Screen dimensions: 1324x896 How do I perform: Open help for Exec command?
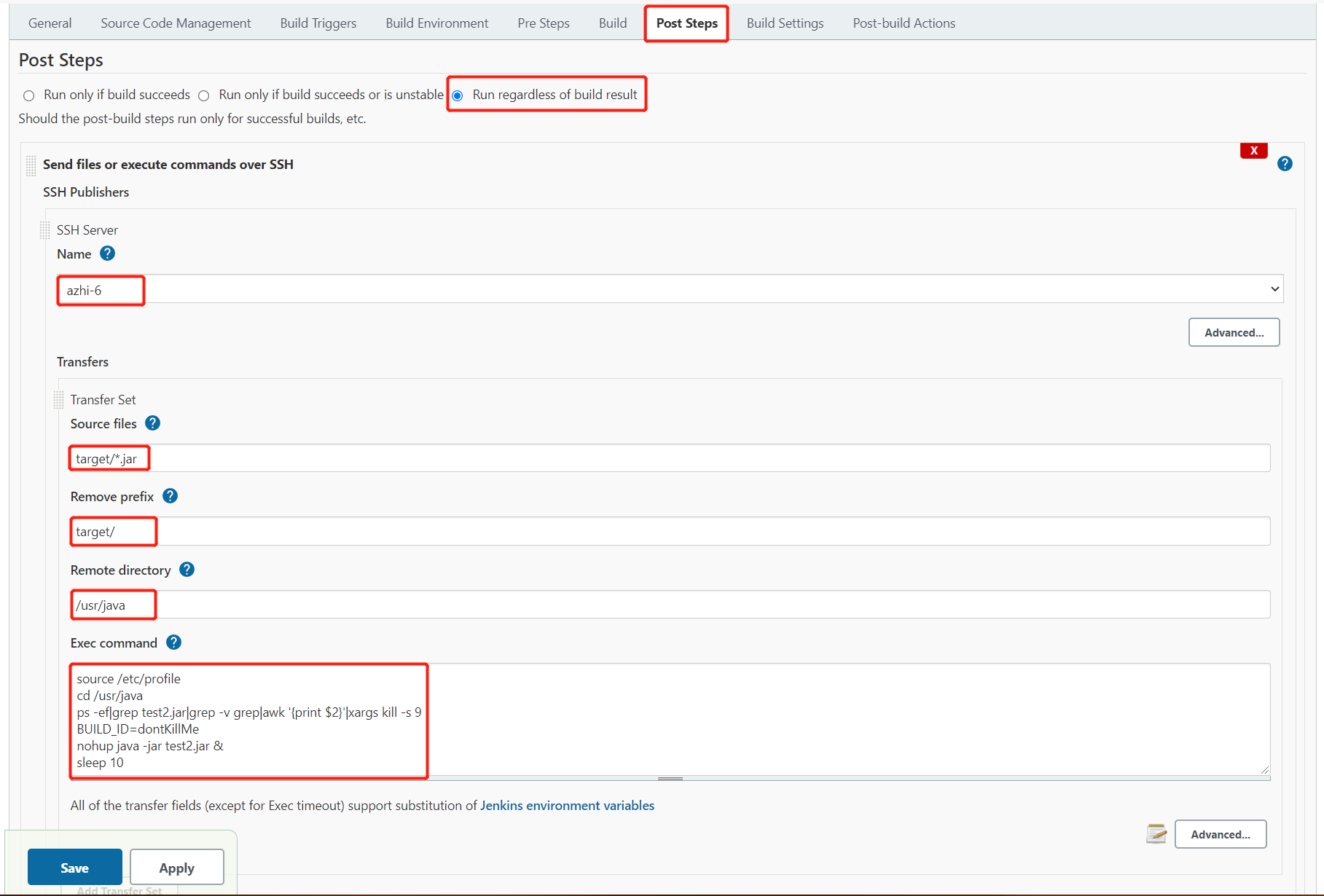click(173, 642)
